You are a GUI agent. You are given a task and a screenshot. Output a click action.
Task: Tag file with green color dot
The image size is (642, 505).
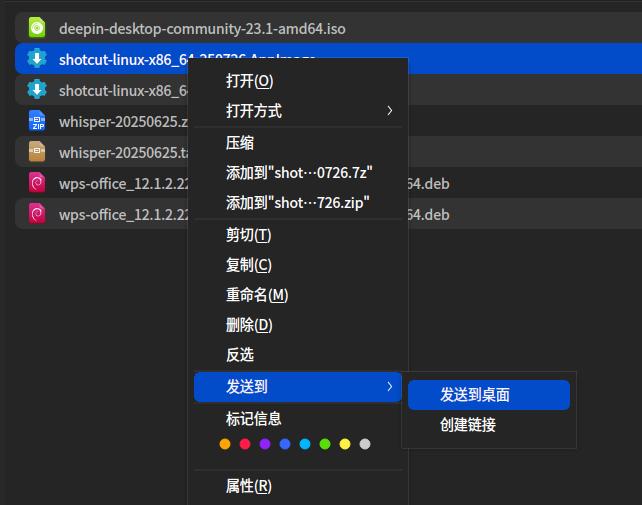pyautogui.click(x=325, y=444)
